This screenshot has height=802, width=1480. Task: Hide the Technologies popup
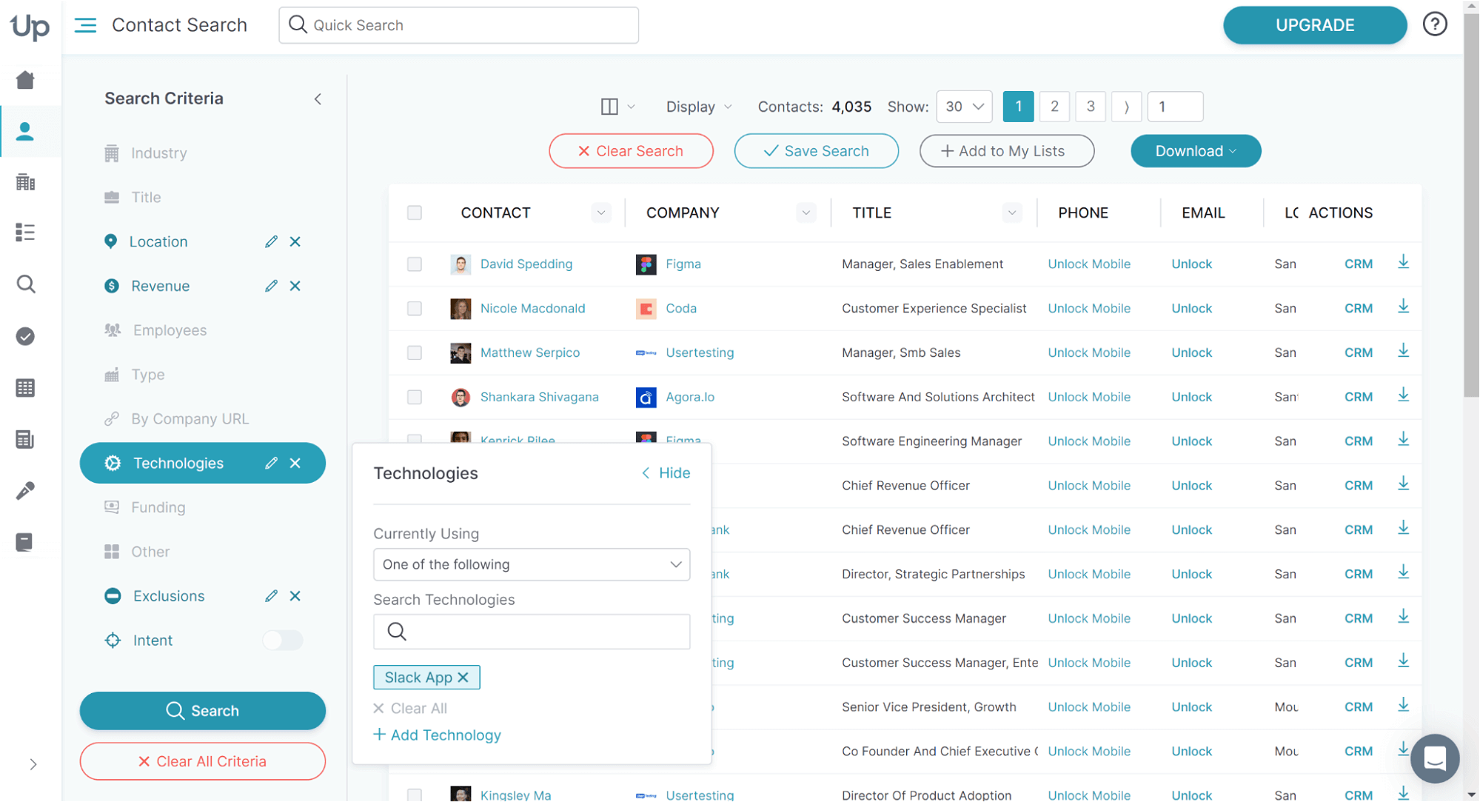(666, 473)
